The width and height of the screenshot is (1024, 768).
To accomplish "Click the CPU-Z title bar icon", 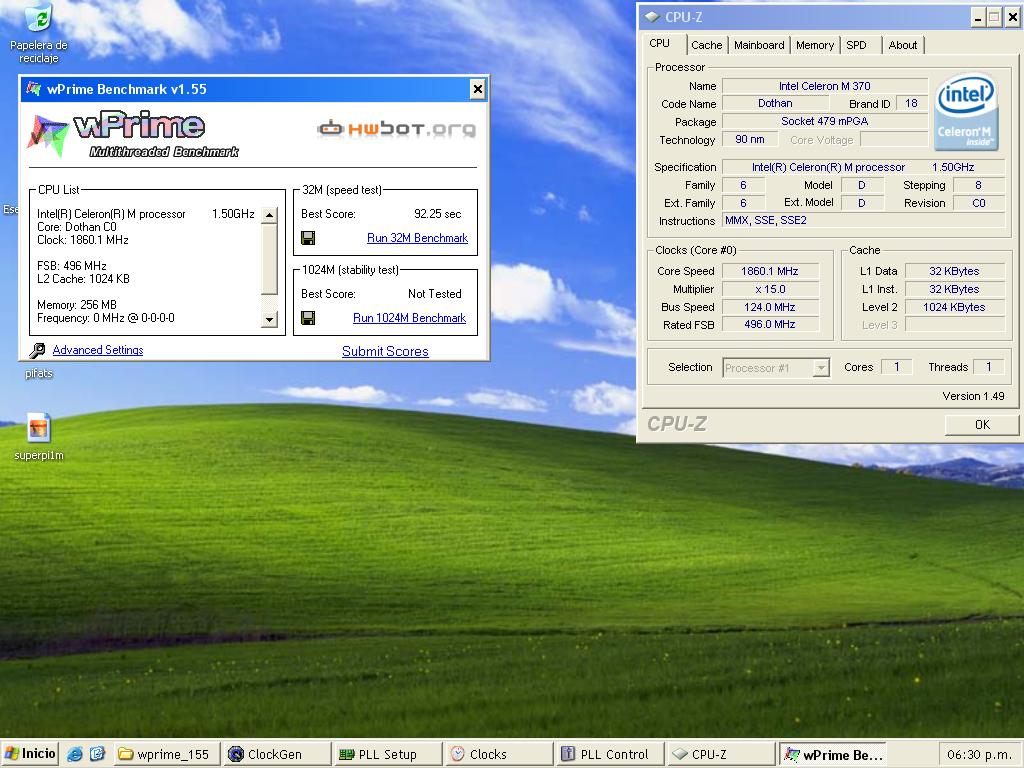I will tap(652, 17).
